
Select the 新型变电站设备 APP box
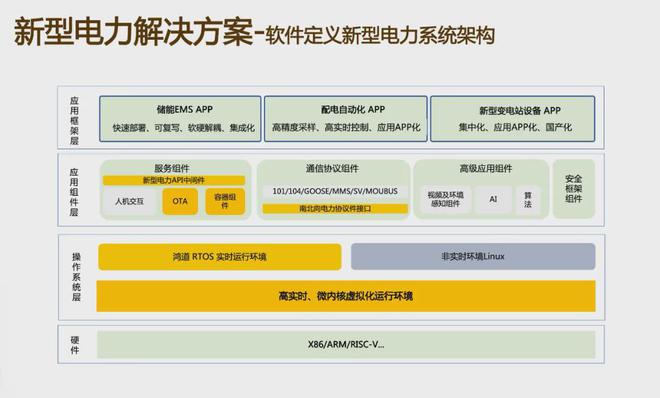pyautogui.click(x=512, y=119)
